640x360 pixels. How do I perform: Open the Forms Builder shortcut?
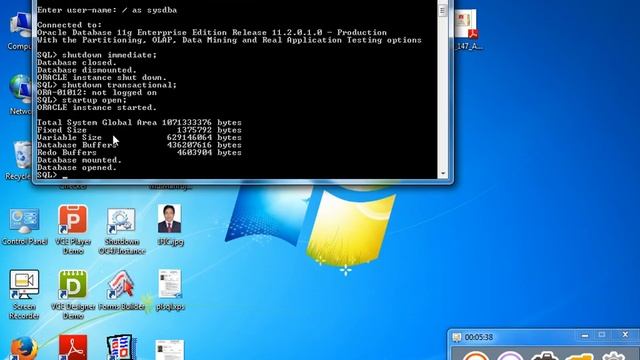point(122,289)
